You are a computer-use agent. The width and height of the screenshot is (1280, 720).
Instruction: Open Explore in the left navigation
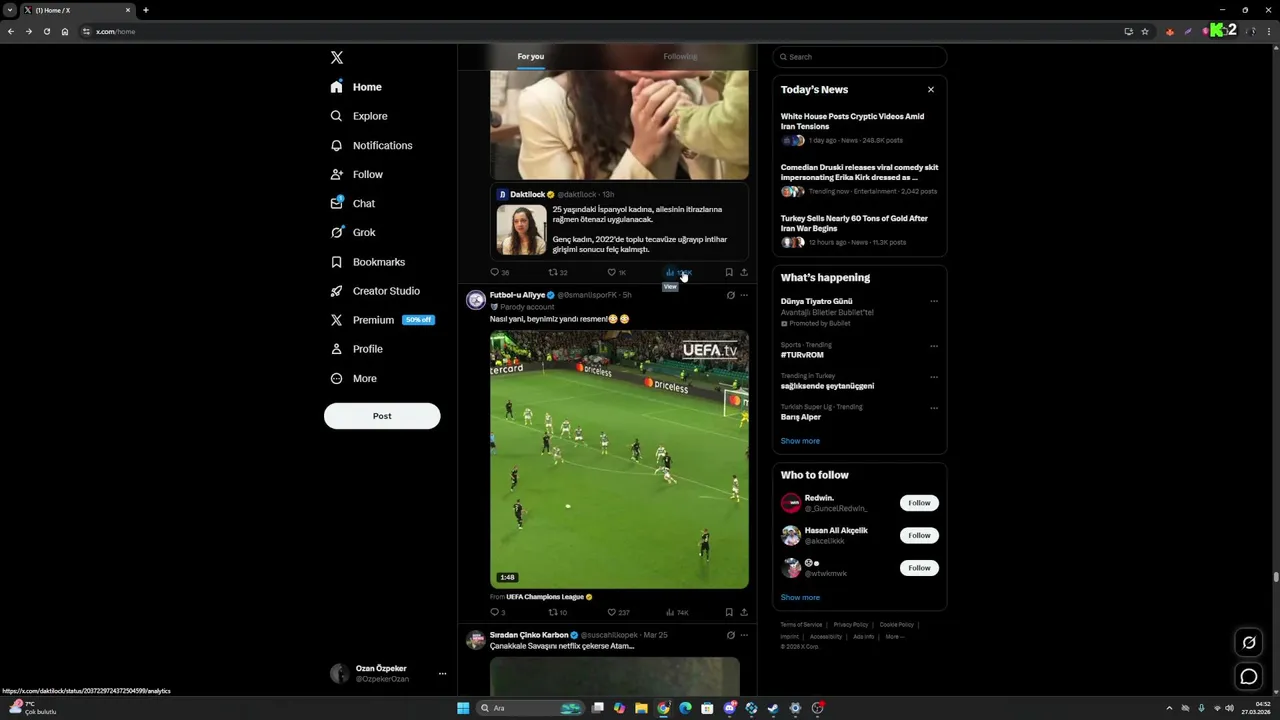(359, 116)
